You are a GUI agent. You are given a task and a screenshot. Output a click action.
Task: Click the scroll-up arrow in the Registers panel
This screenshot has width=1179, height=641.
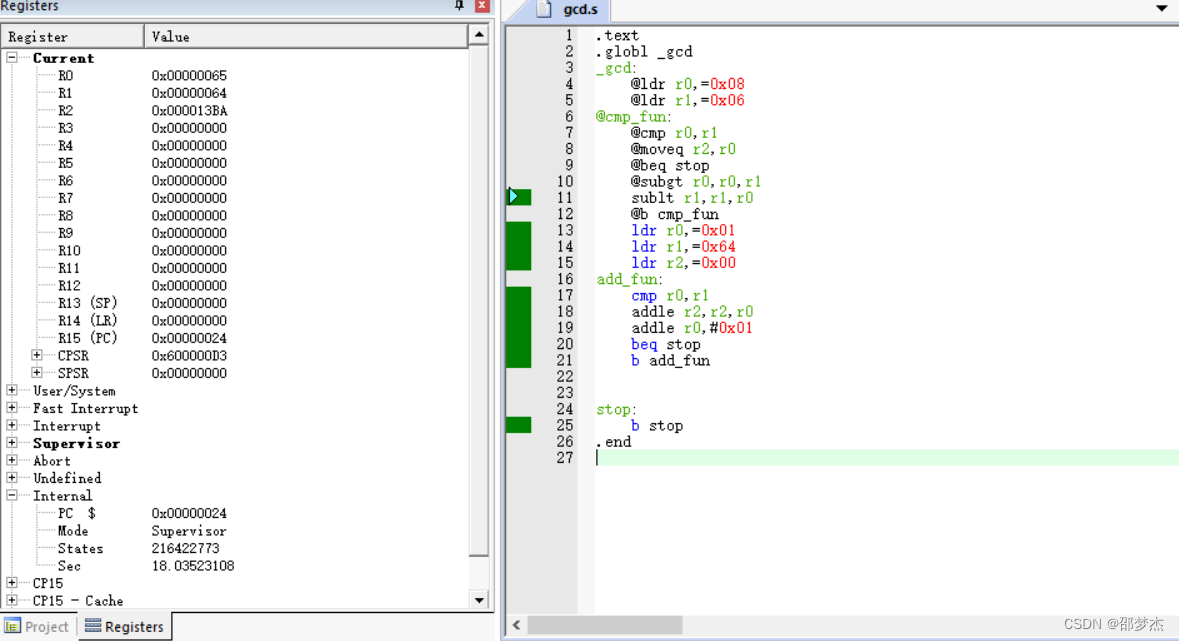[x=480, y=32]
